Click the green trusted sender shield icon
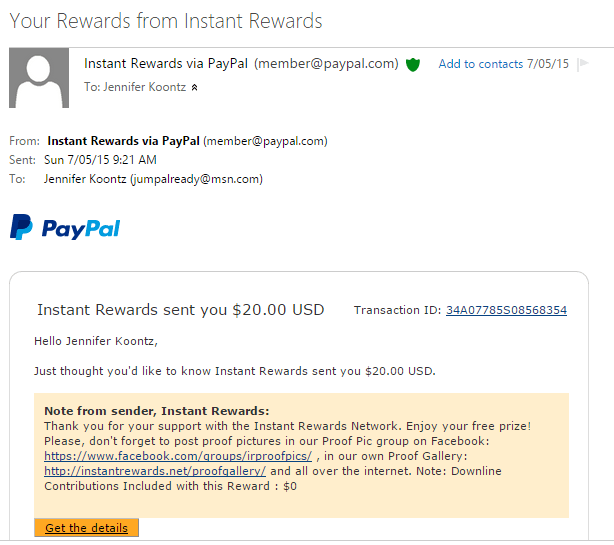Screen dimensions: 614x545 click(413, 65)
